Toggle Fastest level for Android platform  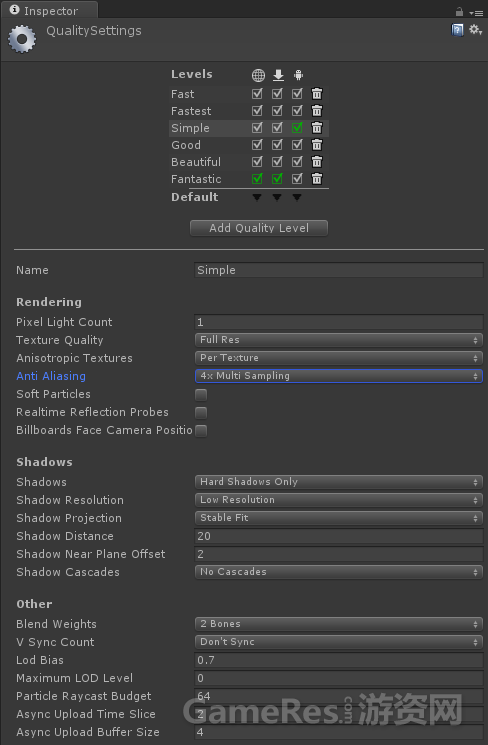297,111
